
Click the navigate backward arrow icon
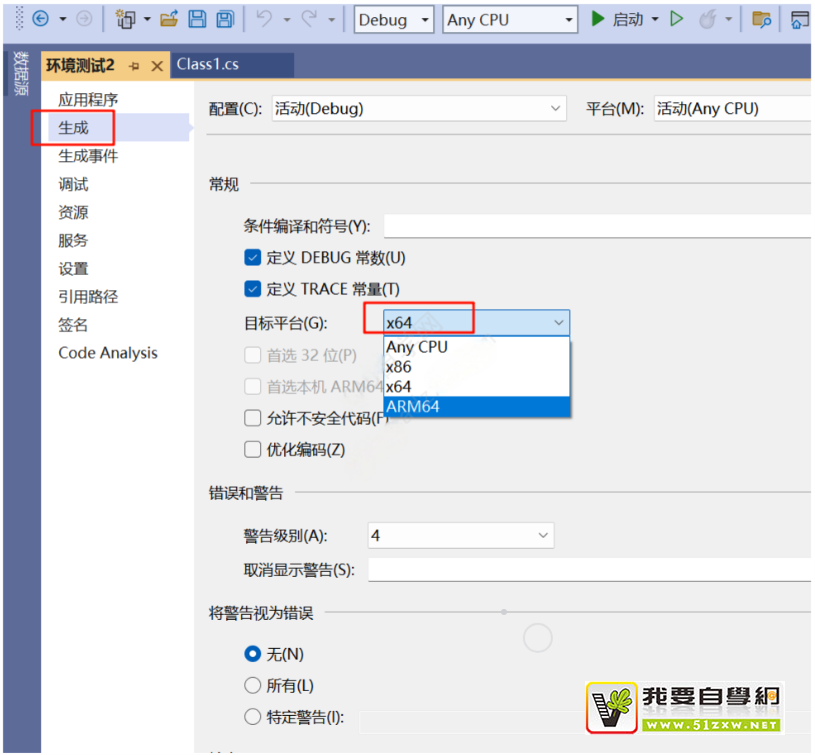click(x=41, y=19)
